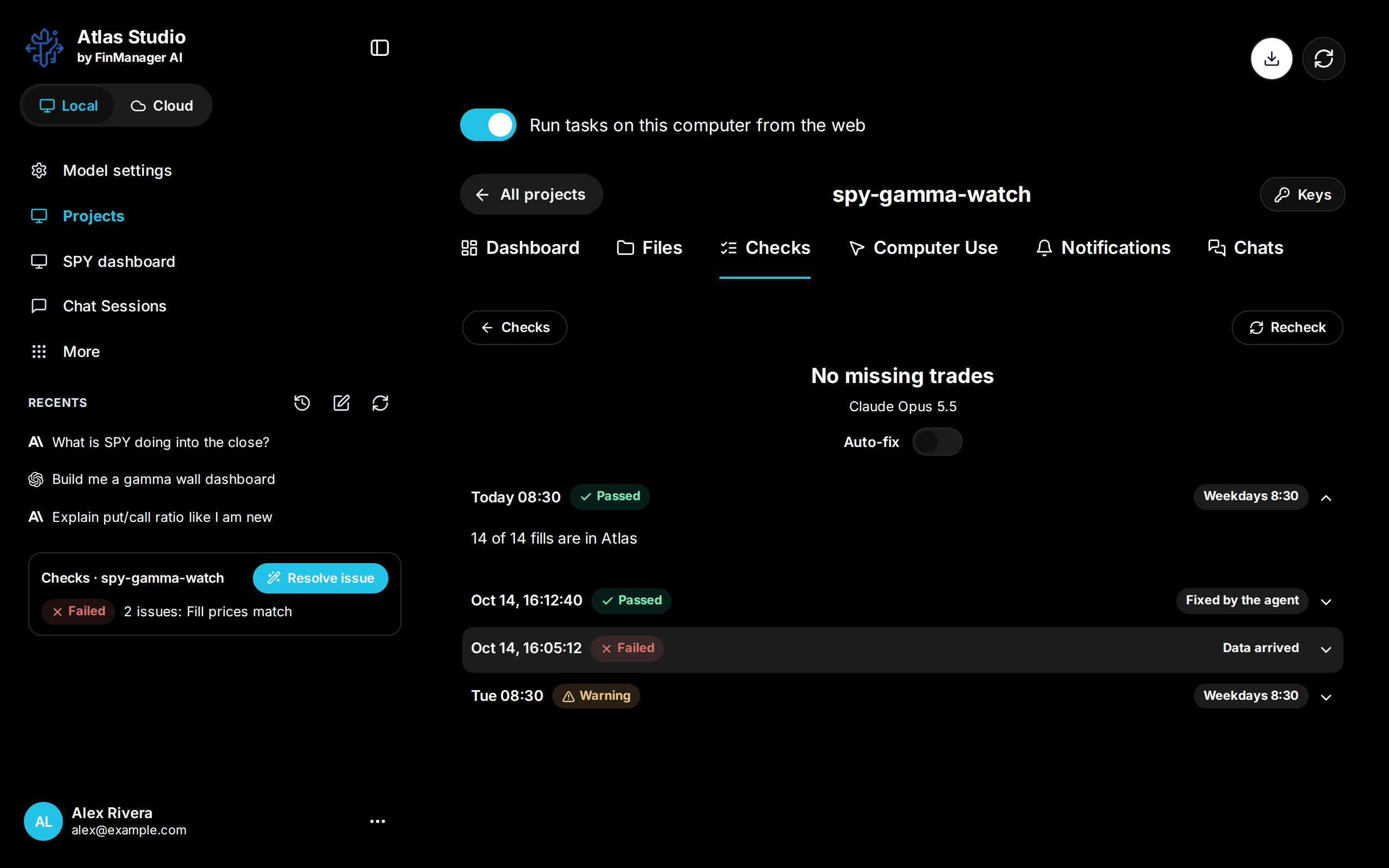The height and width of the screenshot is (868, 1389).
Task: Start a new chat with pencil icon
Action: (x=341, y=403)
